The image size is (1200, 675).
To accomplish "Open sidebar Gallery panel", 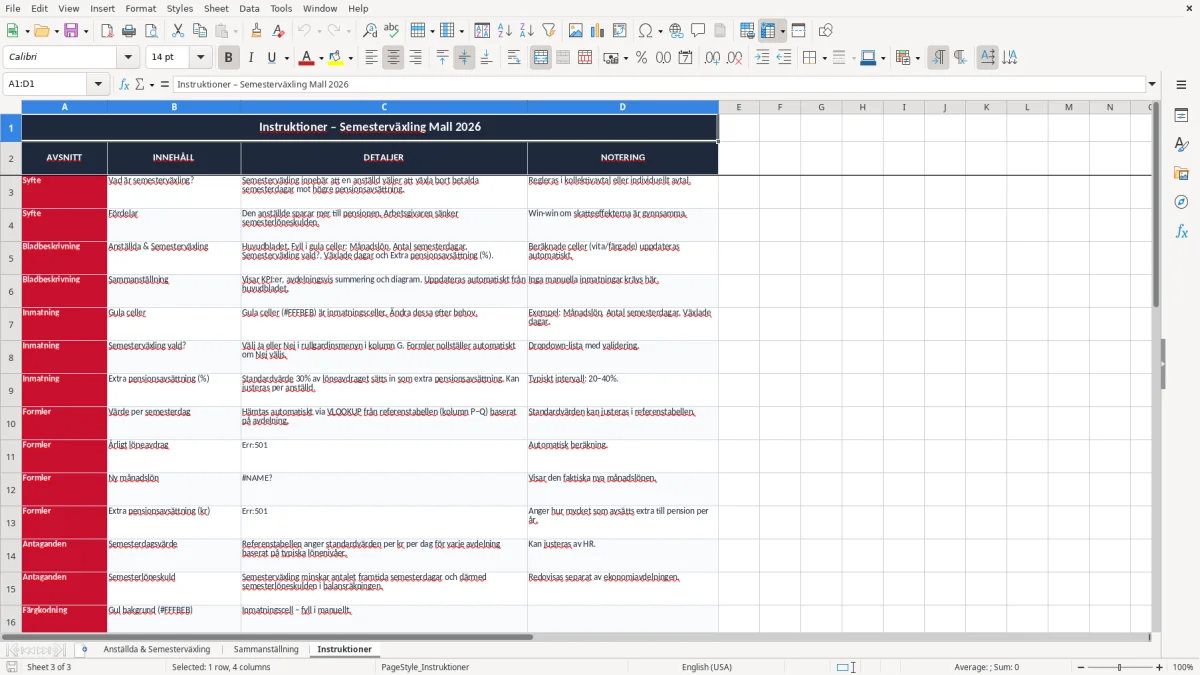I will click(x=1181, y=174).
